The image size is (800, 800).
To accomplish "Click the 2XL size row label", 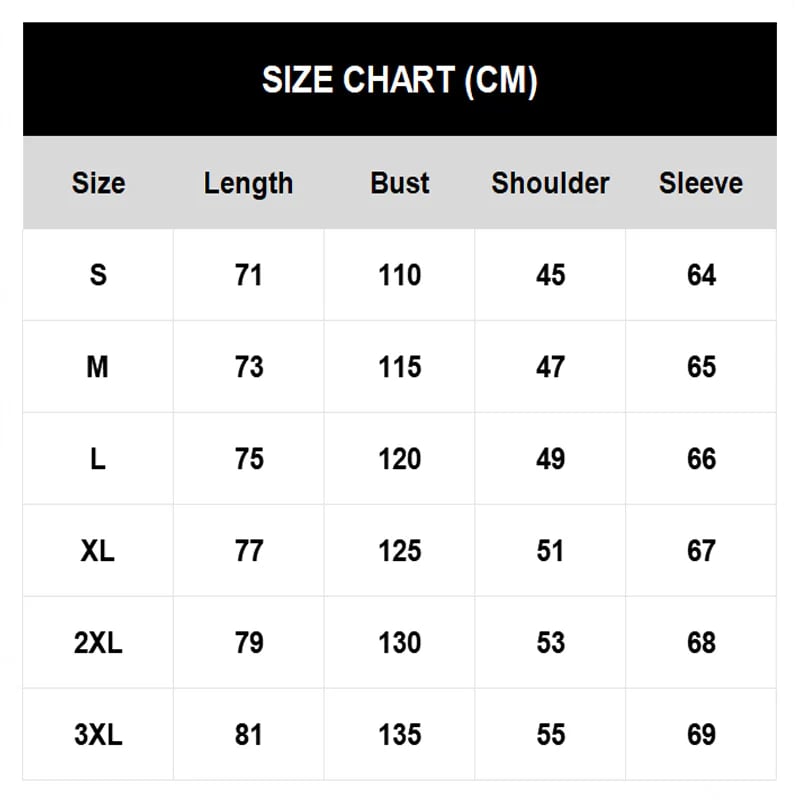I will [x=98, y=643].
